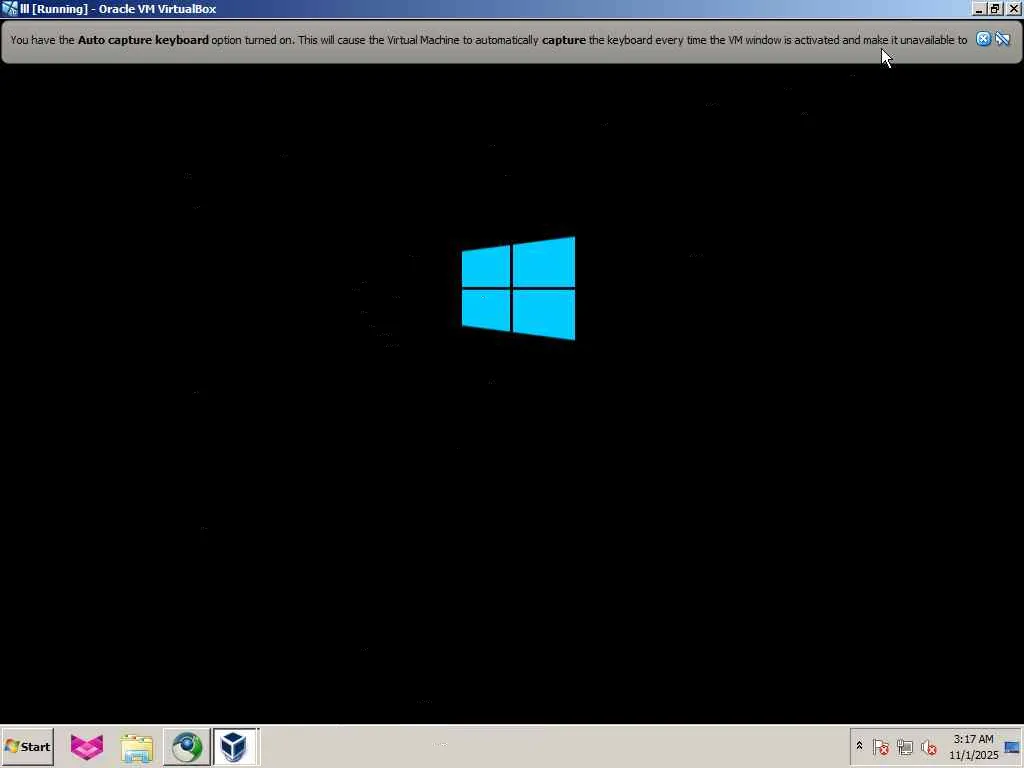
Task: Click the VirtualBox title bar system icon
Action: [x=9, y=8]
